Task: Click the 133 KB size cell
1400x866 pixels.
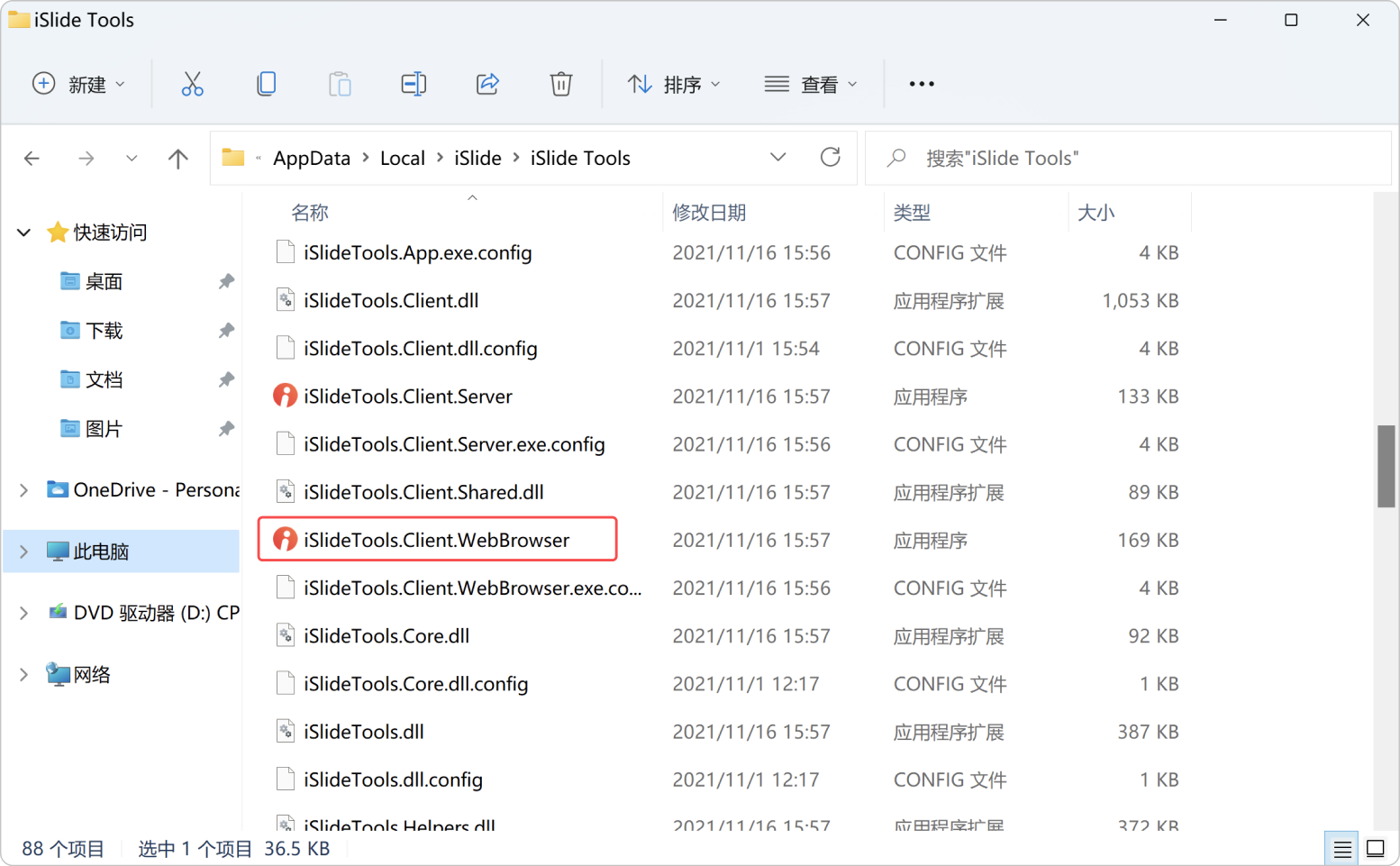Action: (x=1148, y=397)
